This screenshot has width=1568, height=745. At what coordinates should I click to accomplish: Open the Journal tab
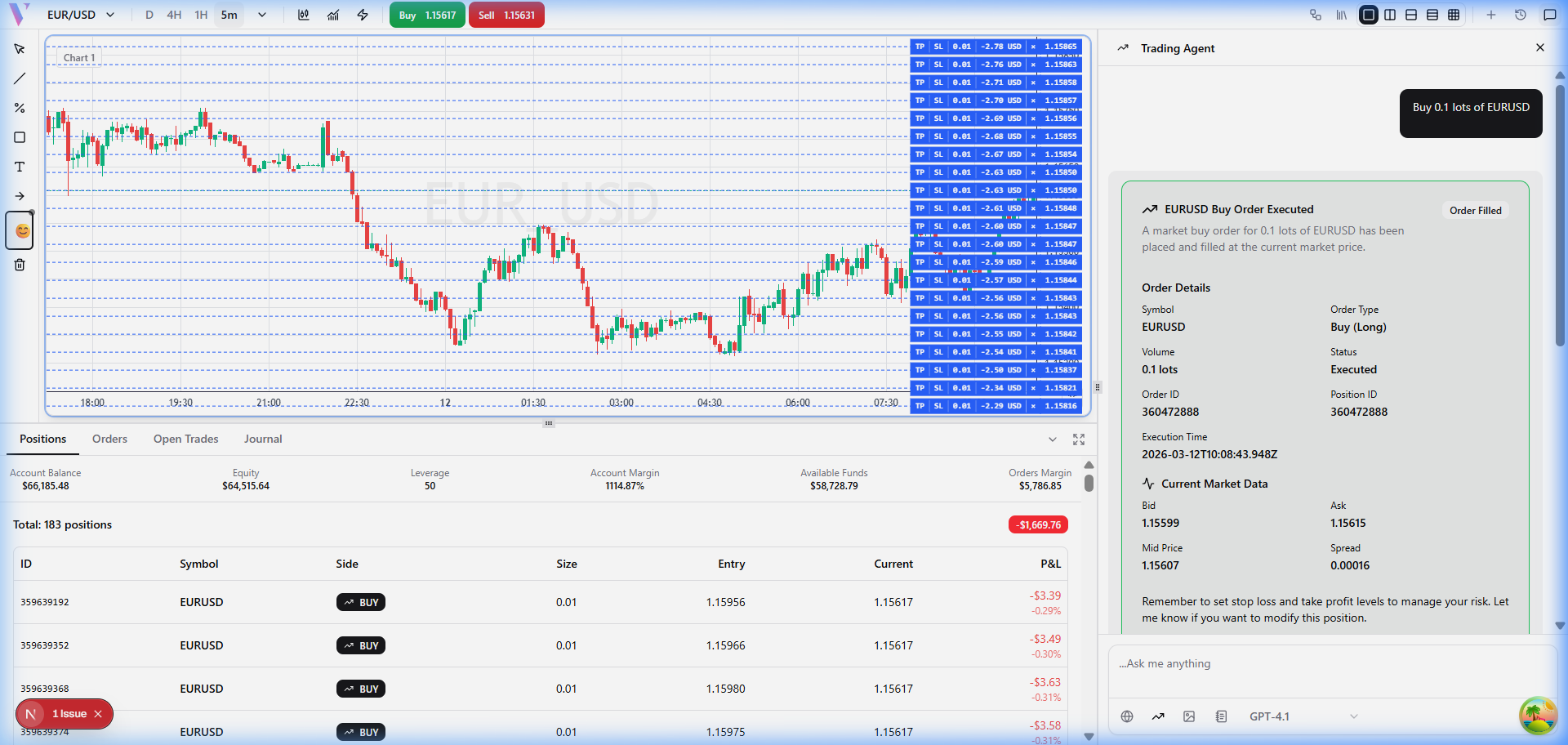click(x=263, y=439)
